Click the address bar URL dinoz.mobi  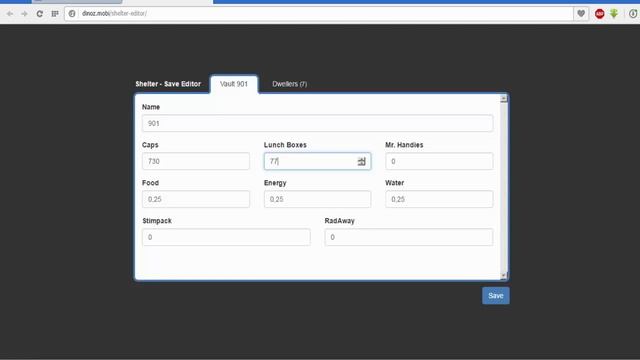pyautogui.click(x=114, y=13)
